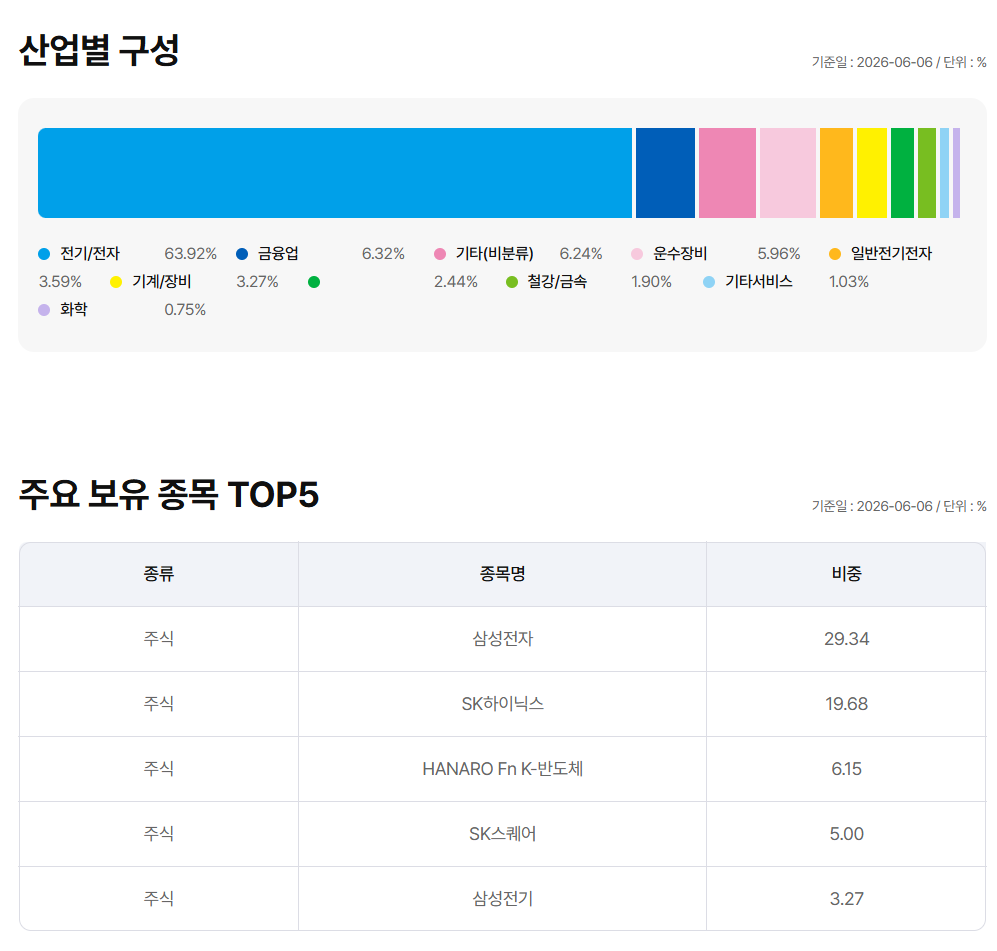Image resolution: width=997 pixels, height=951 pixels.
Task: Click the dark blue legend dot for 금융업
Action: click(242, 254)
